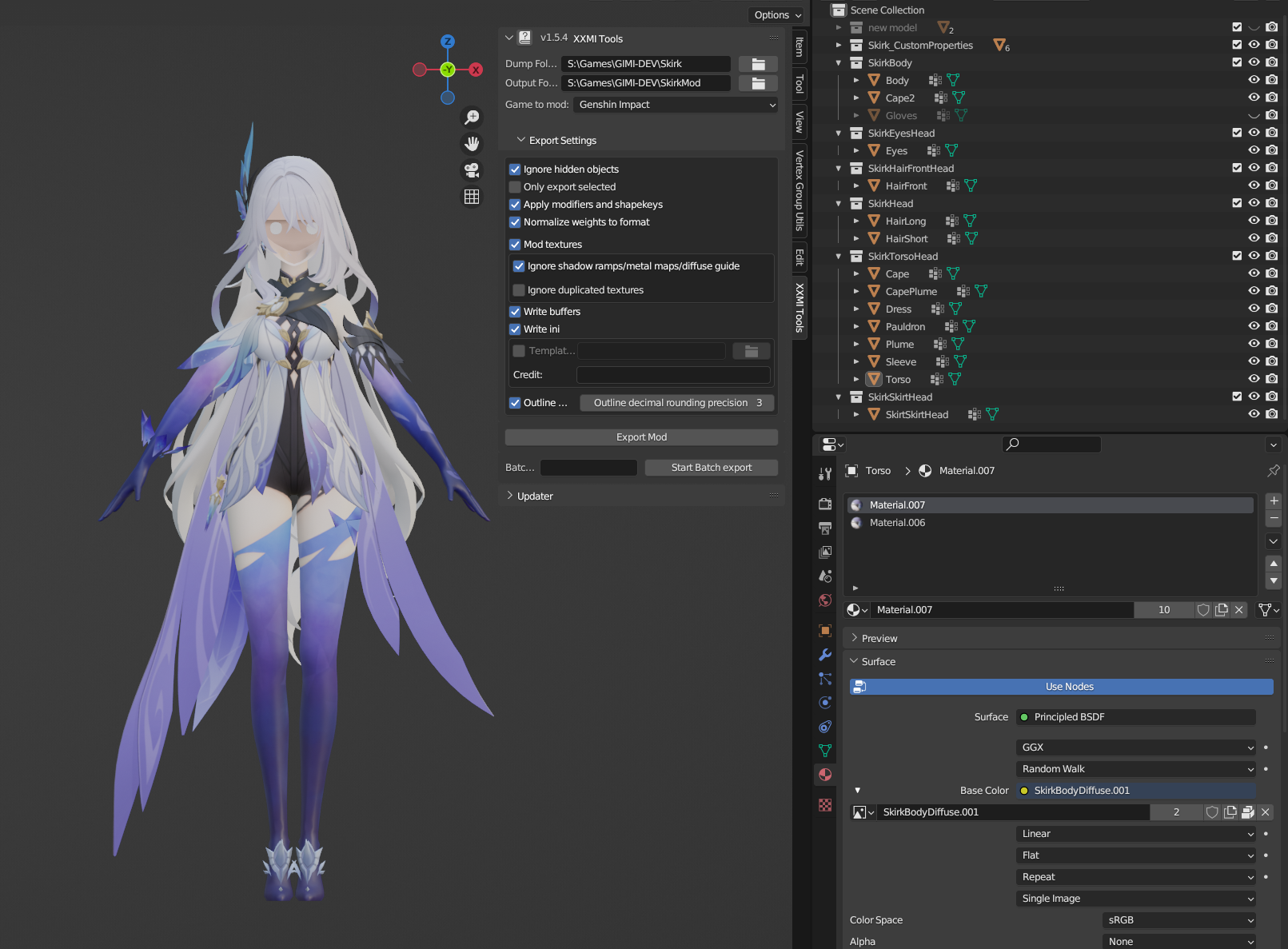
Task: Expand the Preview panel
Action: [855, 638]
